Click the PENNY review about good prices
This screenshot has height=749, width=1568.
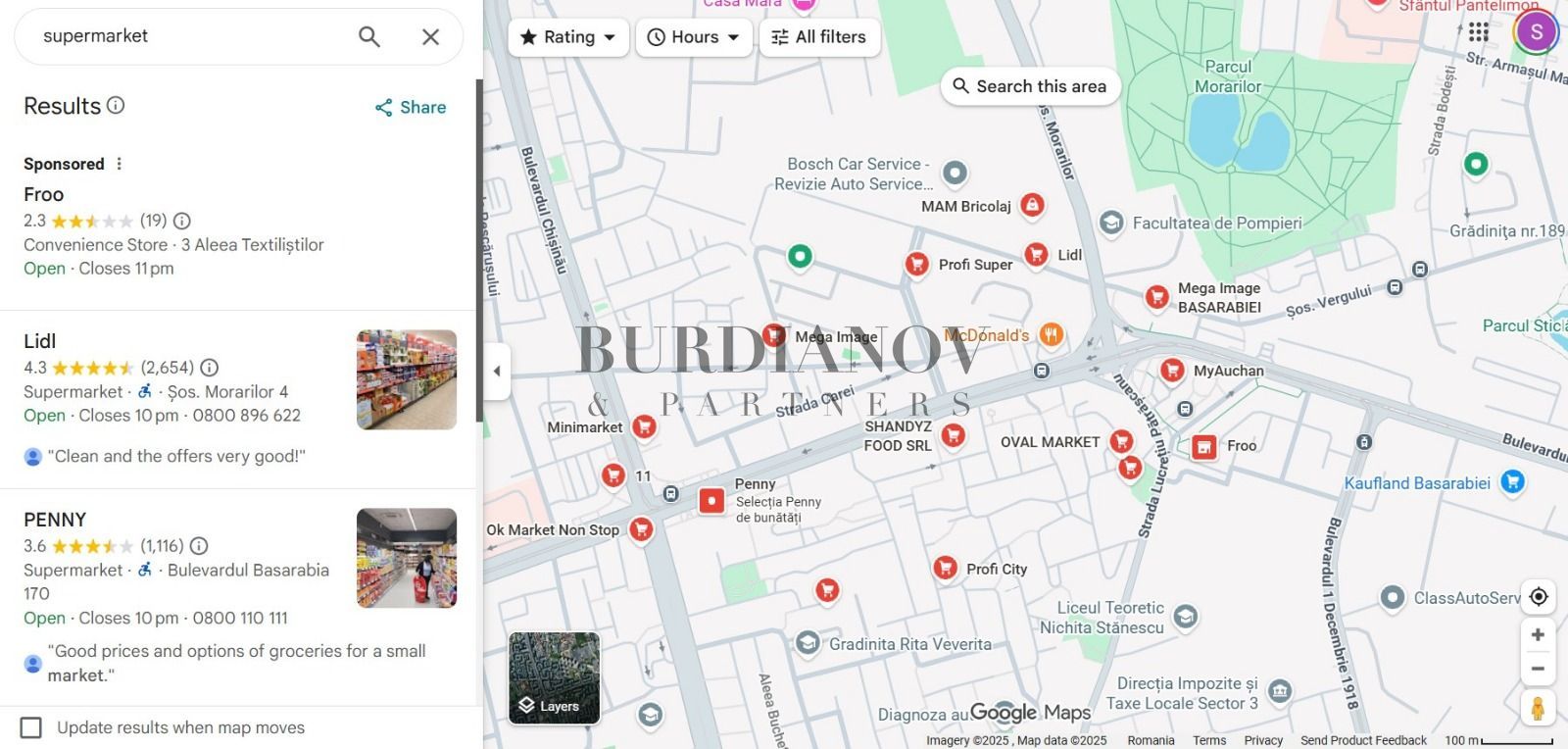point(236,663)
